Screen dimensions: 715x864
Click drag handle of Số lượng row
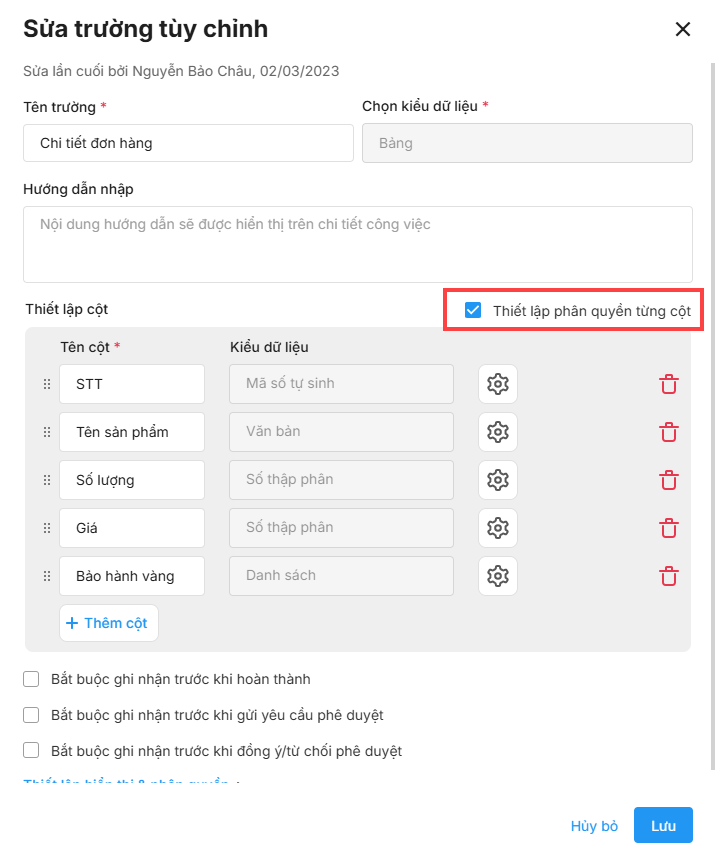pos(46,480)
